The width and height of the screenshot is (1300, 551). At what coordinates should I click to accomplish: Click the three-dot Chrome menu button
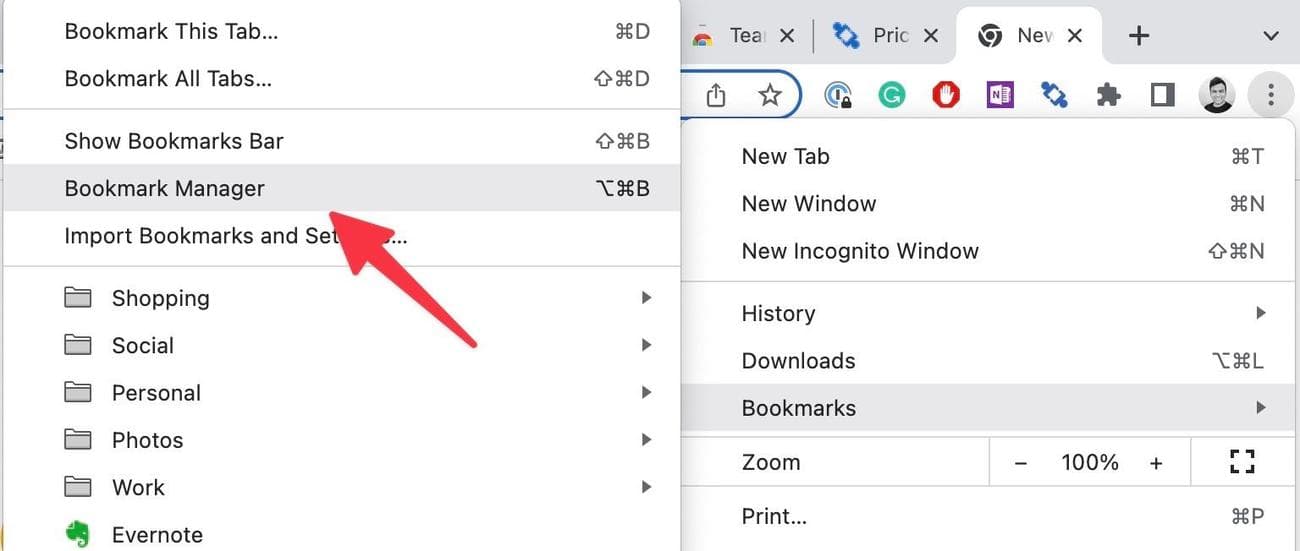point(1271,95)
